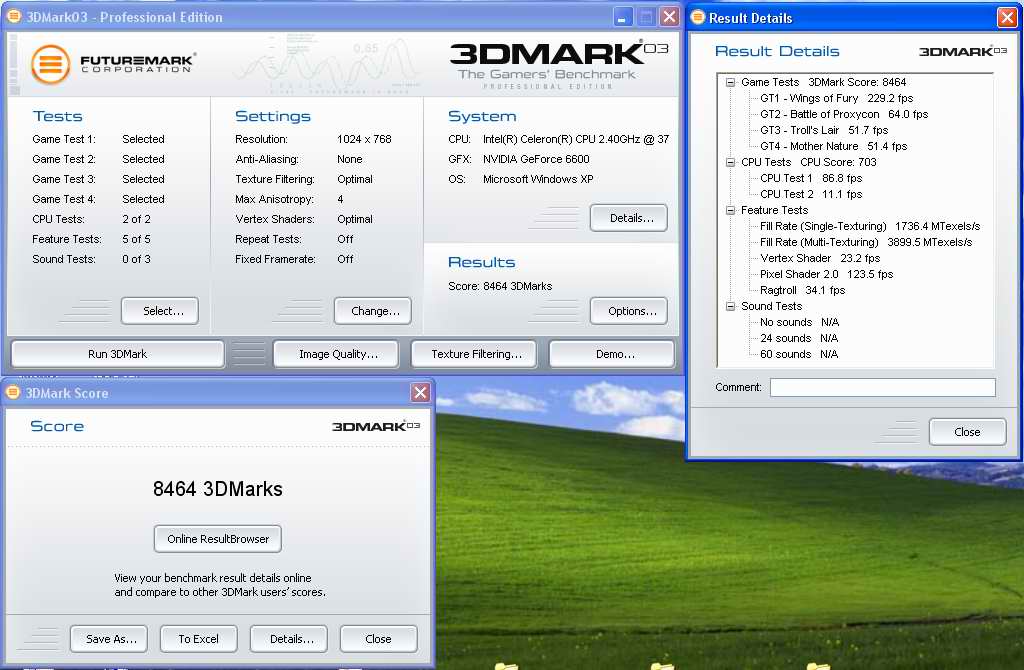Open Details in the 3DMark Score window
Screen dimensions: 1024x670
click(x=289, y=639)
